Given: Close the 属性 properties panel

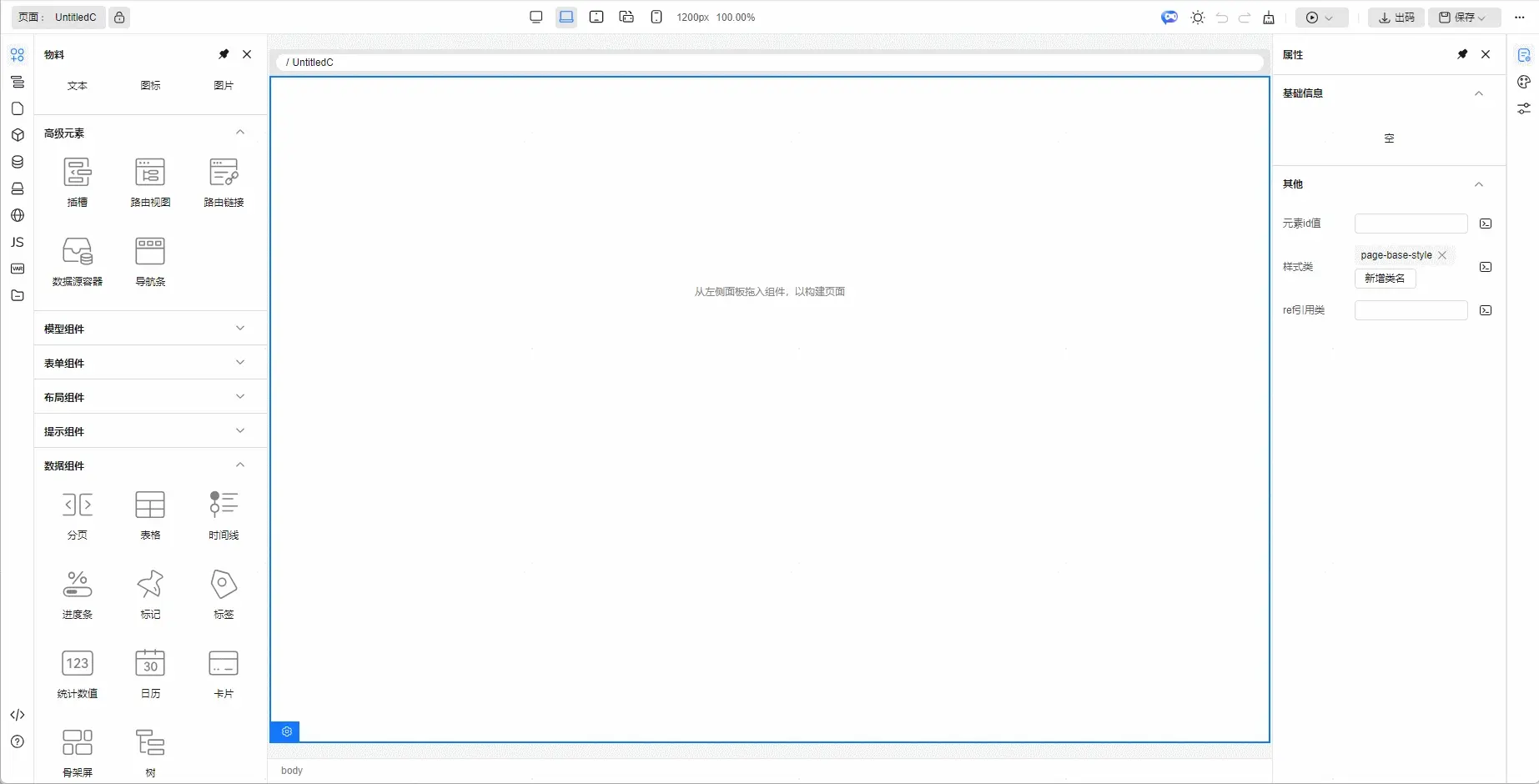Looking at the screenshot, I should (1486, 54).
